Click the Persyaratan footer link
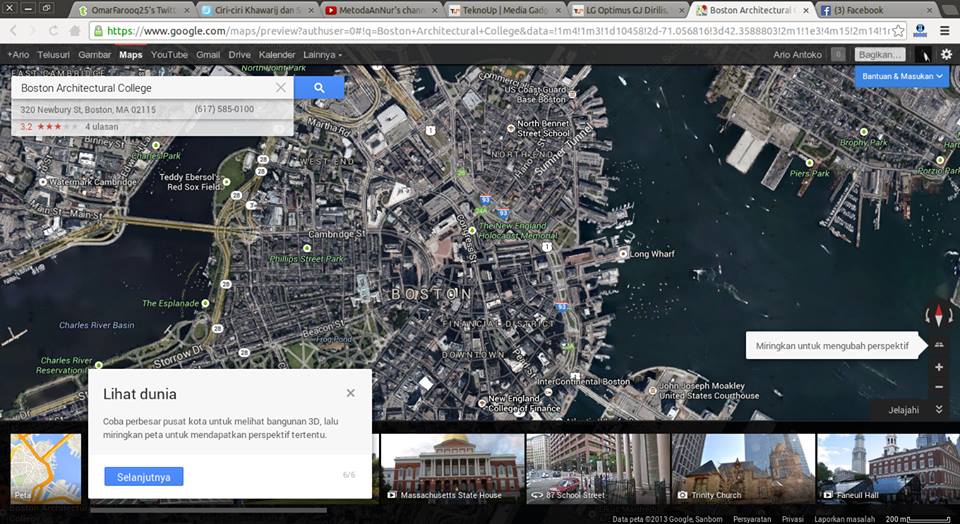 752,518
